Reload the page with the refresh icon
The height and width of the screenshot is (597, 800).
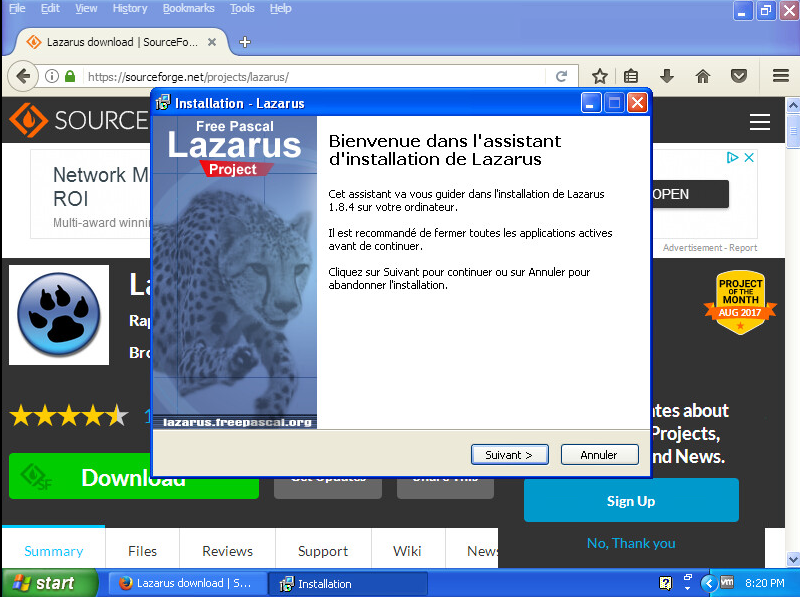561,77
